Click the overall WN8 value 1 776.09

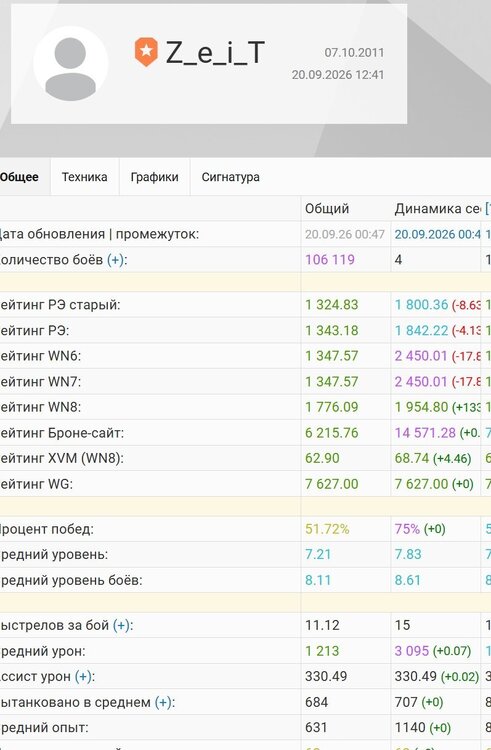tap(332, 407)
